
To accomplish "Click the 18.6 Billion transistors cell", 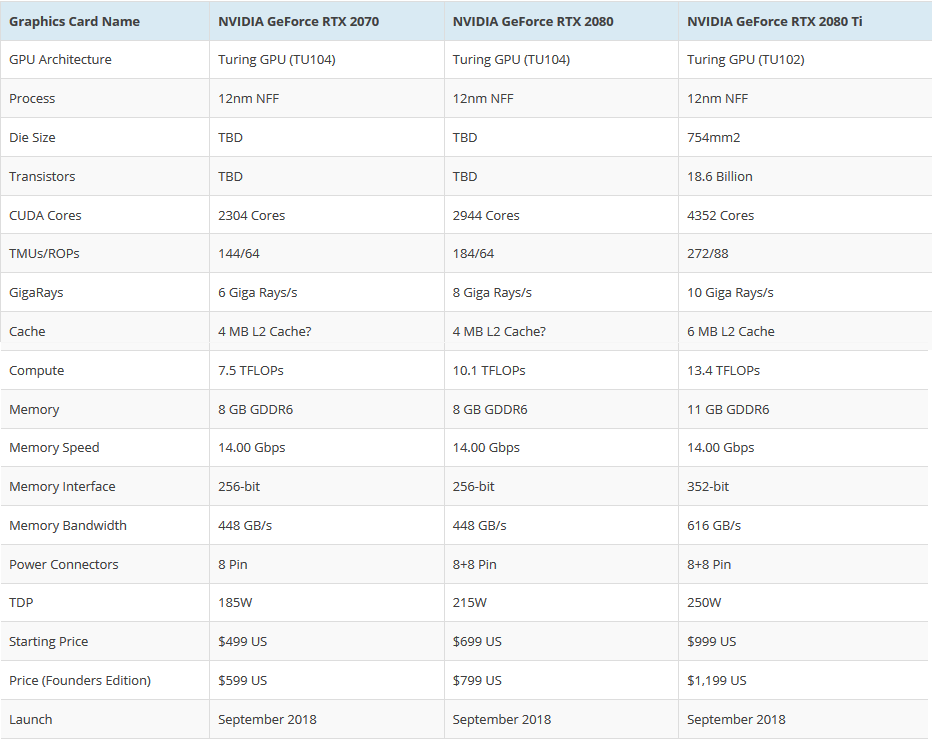I will tap(719, 177).
